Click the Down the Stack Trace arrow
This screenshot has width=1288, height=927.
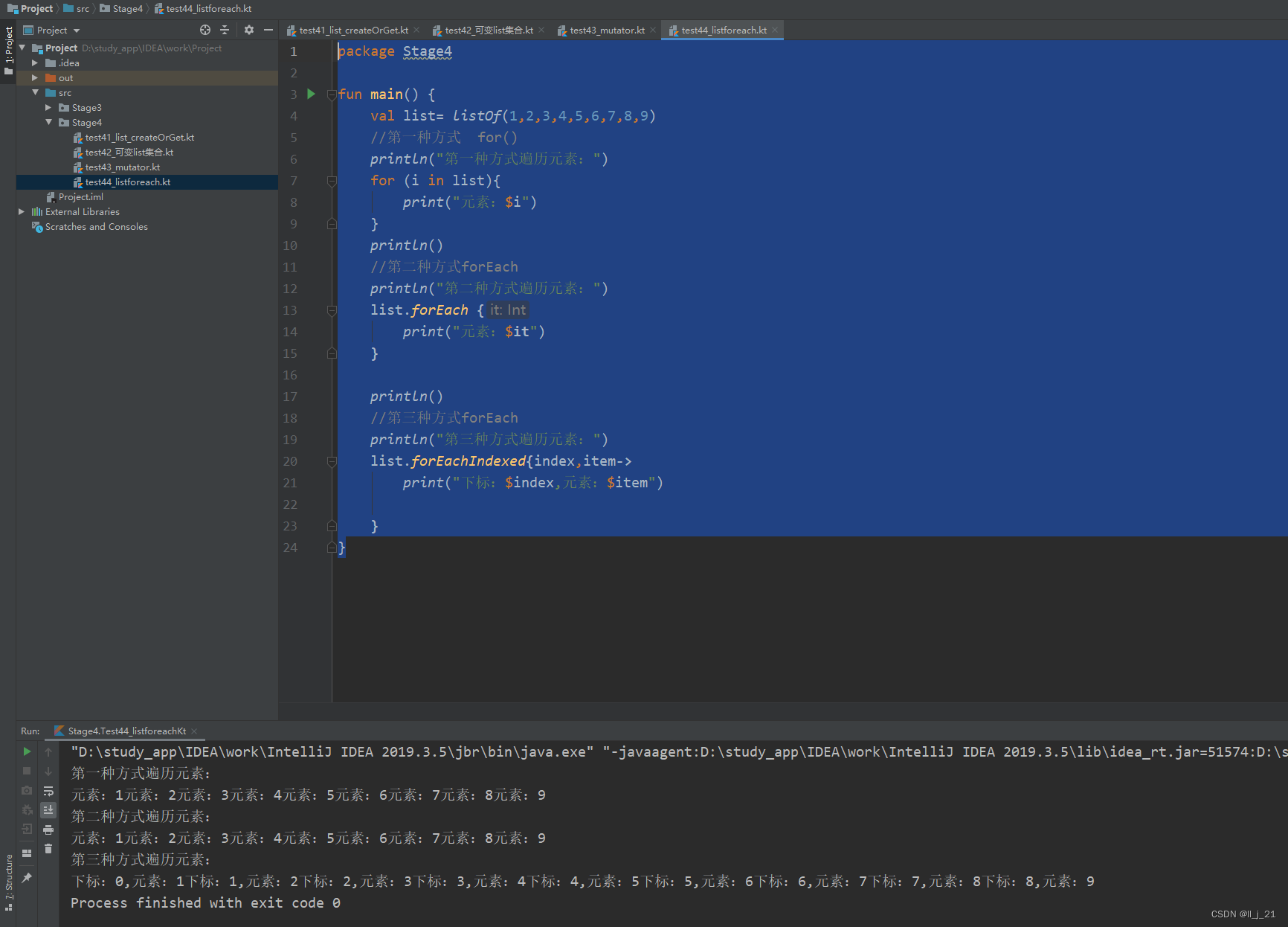(x=48, y=772)
